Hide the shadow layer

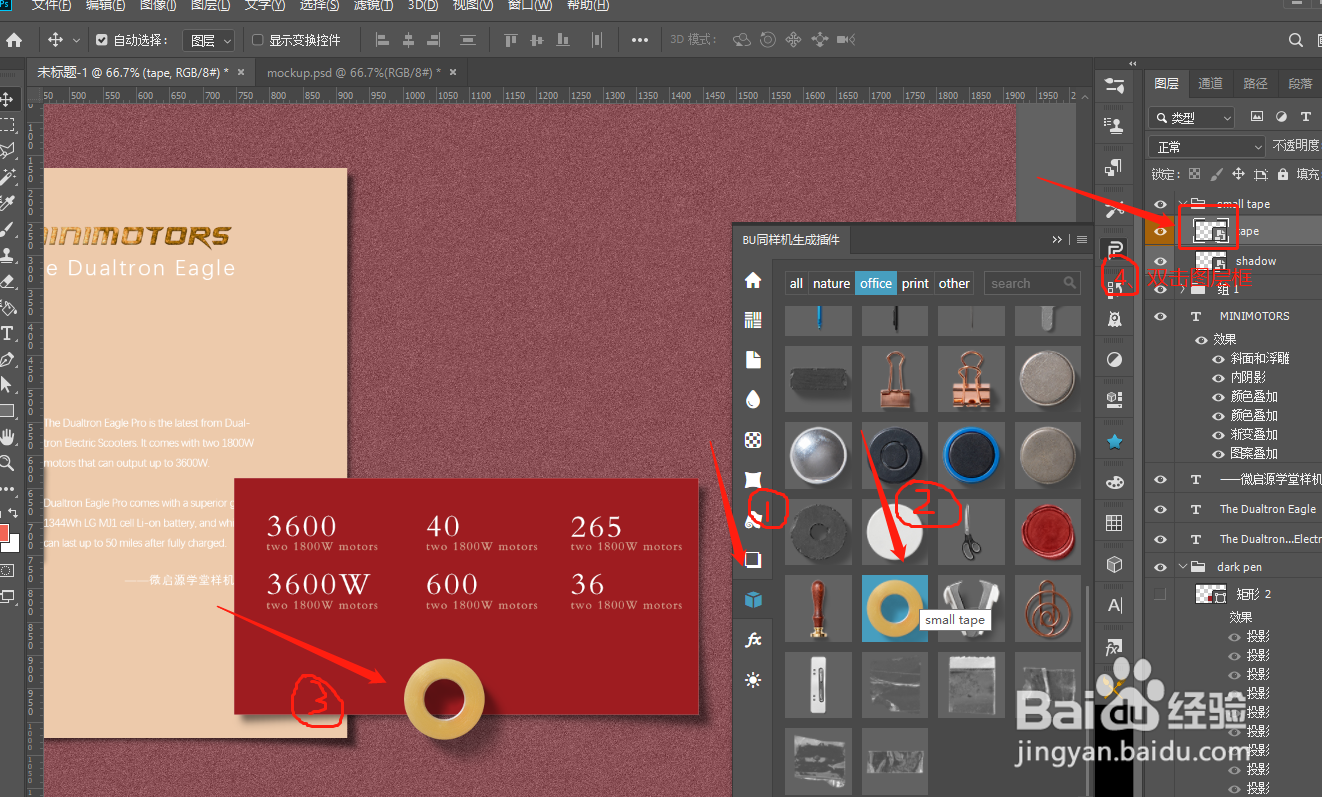1160,261
